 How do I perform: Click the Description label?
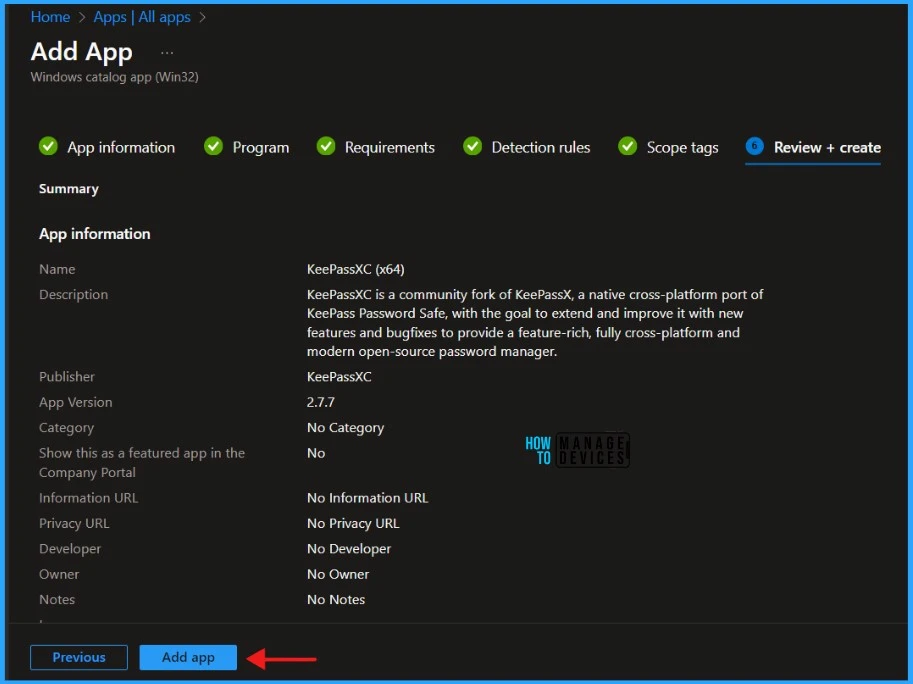[73, 295]
